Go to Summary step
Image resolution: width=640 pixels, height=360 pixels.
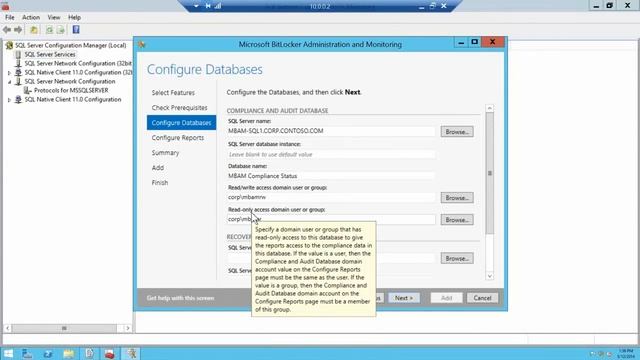[x=165, y=153]
